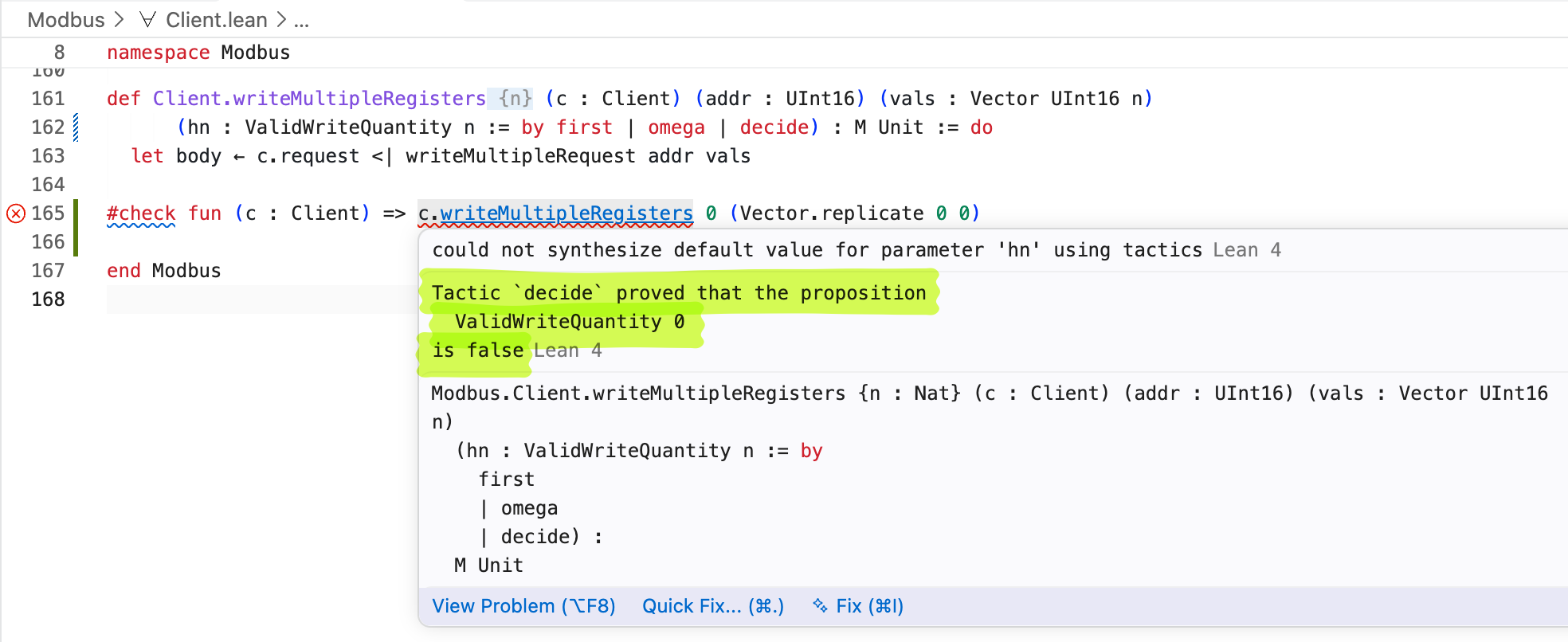The height and width of the screenshot is (642, 1568).
Task: Click the 'is false' text in the popup
Action: [x=478, y=350]
